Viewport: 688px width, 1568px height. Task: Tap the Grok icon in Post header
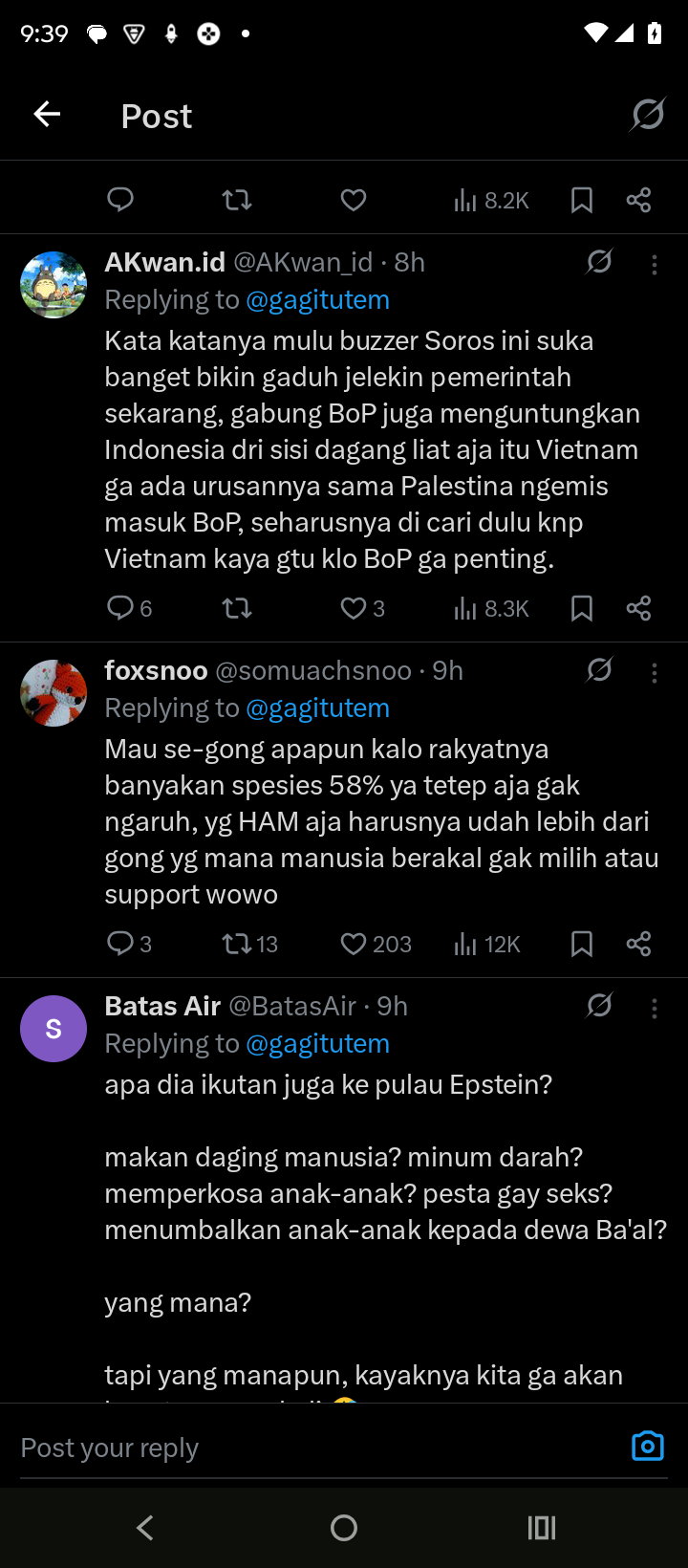[x=648, y=115]
